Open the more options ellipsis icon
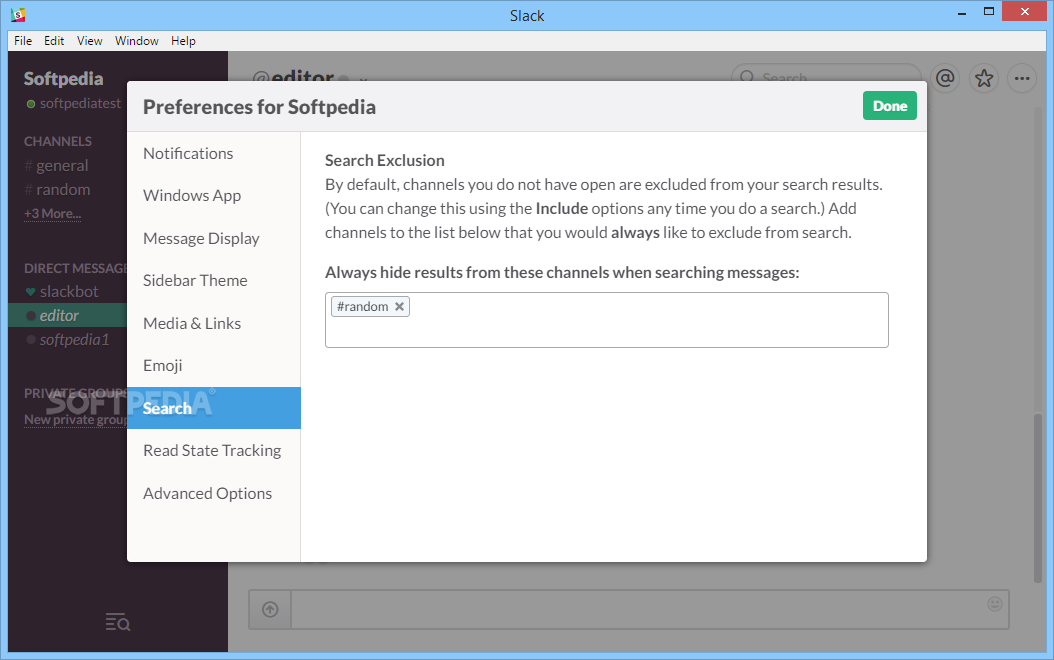1054x660 pixels. (1022, 79)
